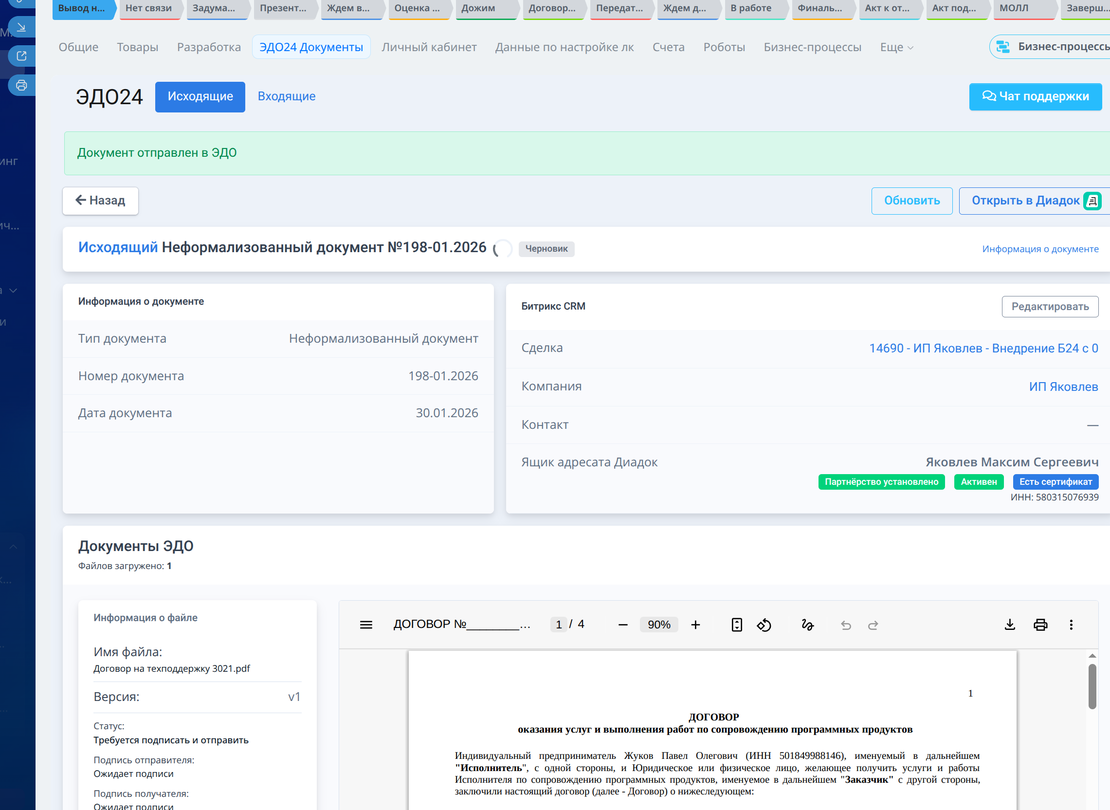Download the PDF contract file
This screenshot has width=1110, height=810.
[1010, 625]
